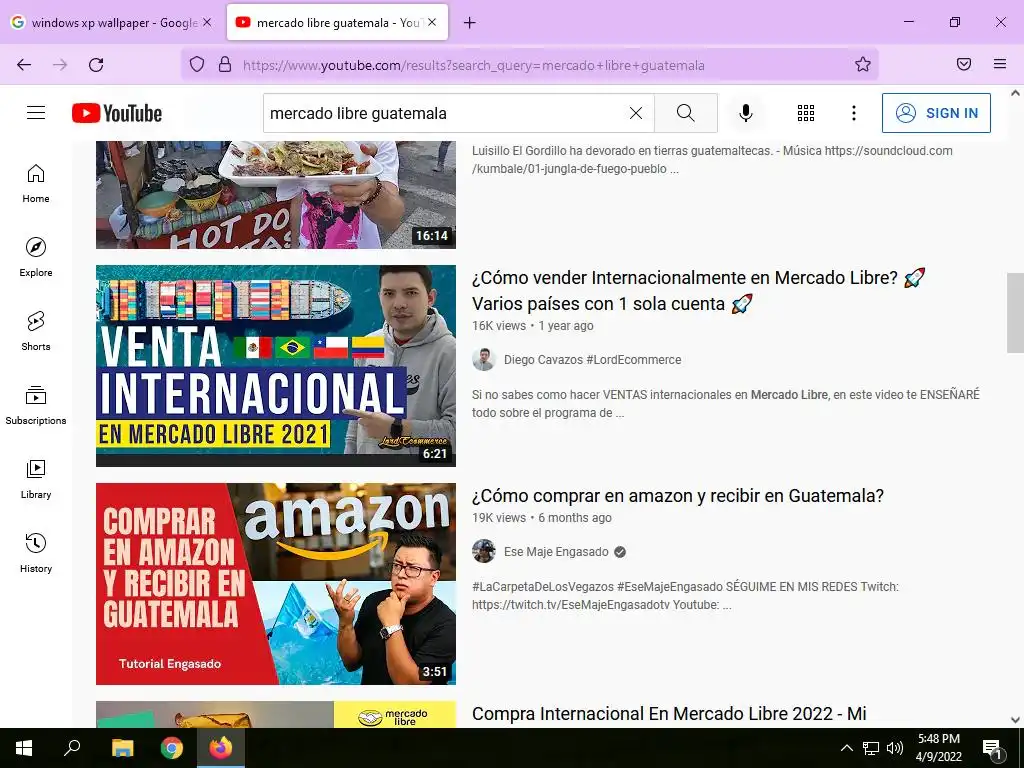The width and height of the screenshot is (1024, 768).
Task: Open History in the sidebar
Action: point(36,553)
